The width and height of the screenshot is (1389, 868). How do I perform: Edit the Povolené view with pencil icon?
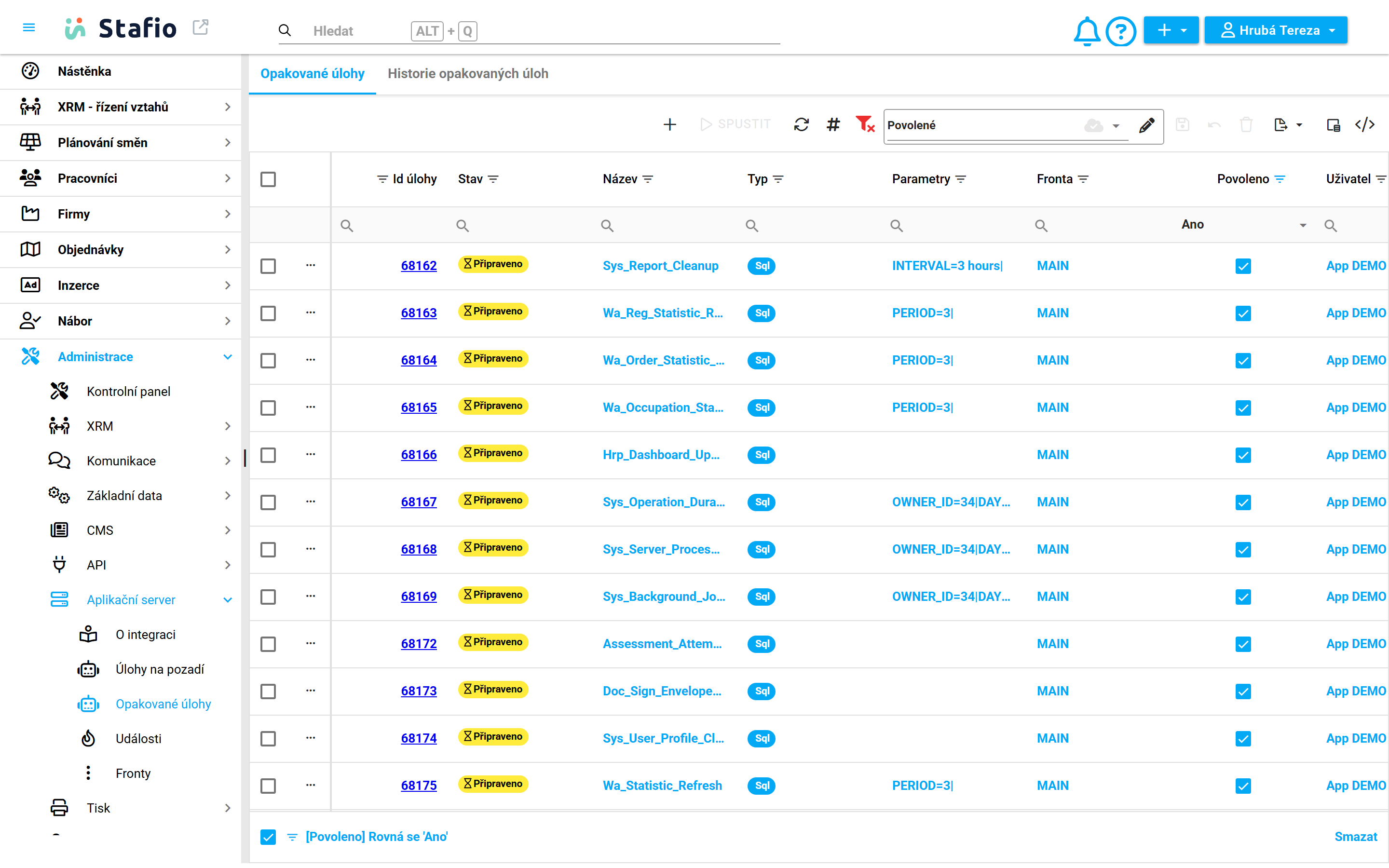pos(1146,125)
